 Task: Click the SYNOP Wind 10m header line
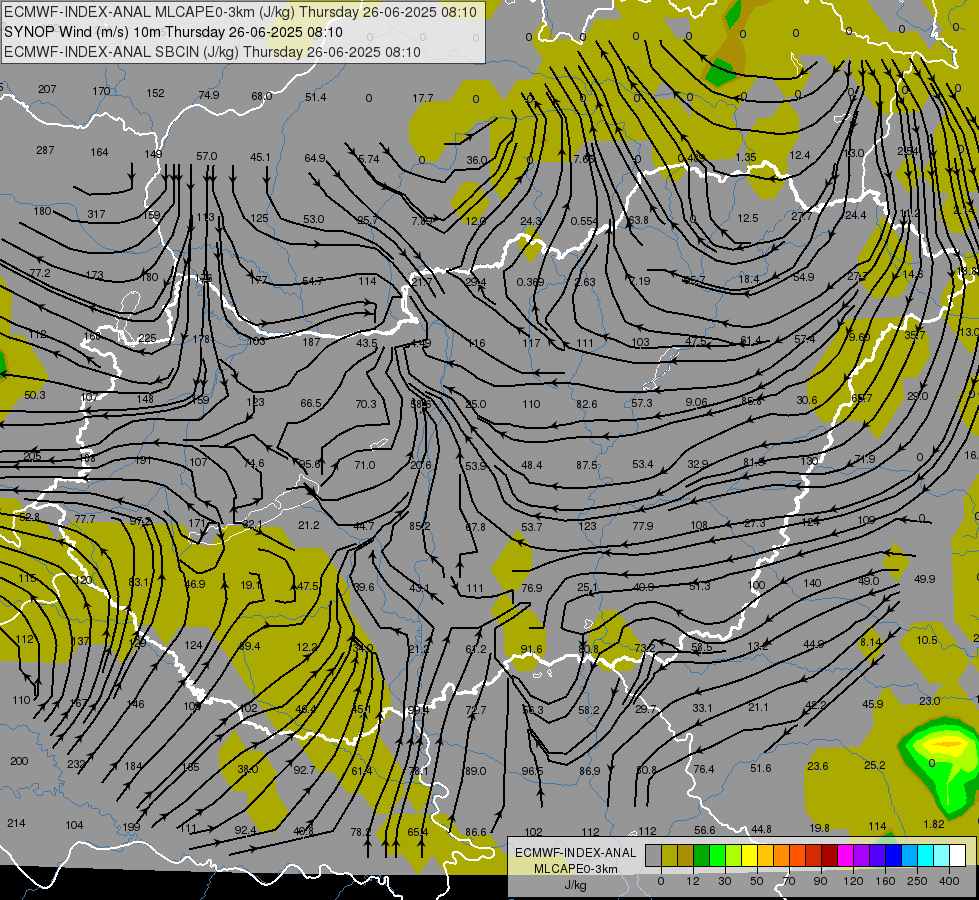174,32
